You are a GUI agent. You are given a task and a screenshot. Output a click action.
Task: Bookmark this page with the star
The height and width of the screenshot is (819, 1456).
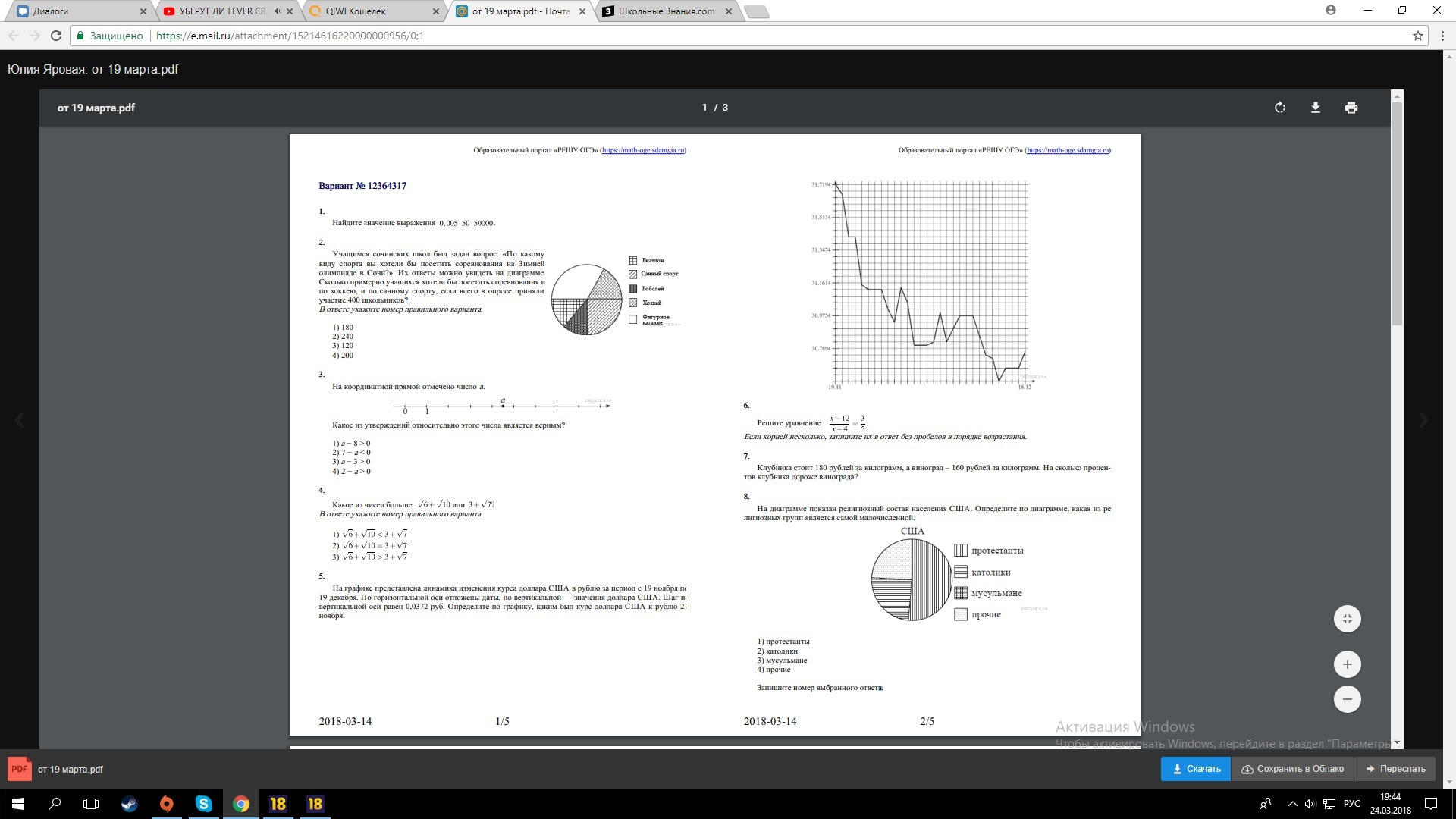pos(1418,36)
